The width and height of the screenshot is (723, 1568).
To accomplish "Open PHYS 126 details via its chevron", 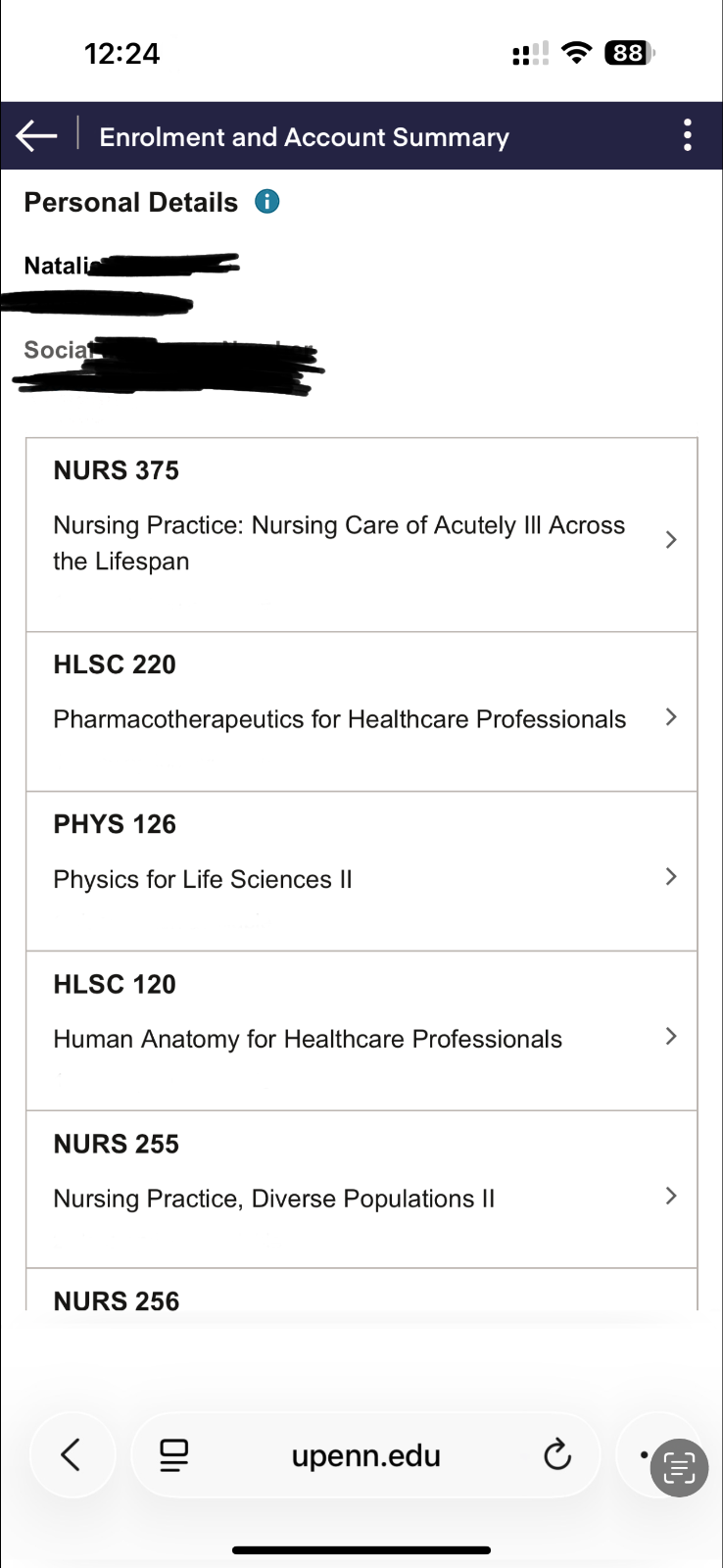I will coord(671,877).
